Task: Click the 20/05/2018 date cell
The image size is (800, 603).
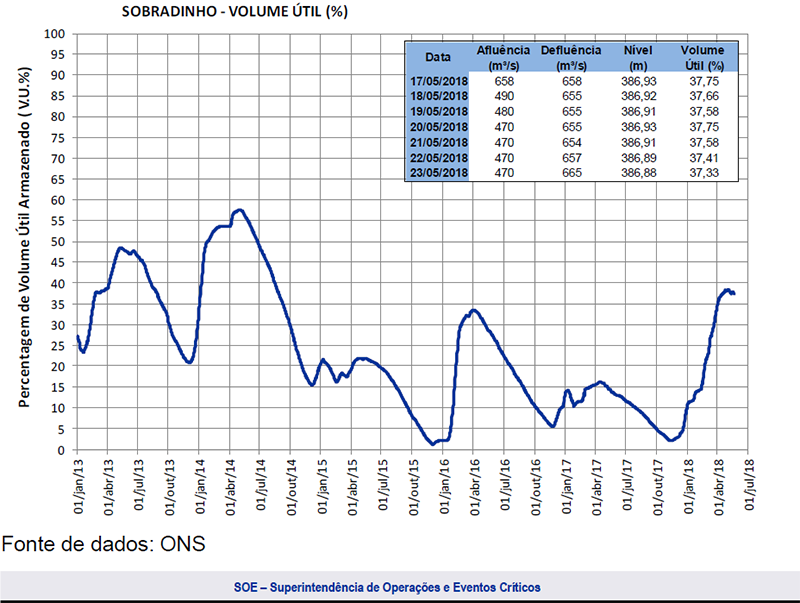Action: point(437,127)
